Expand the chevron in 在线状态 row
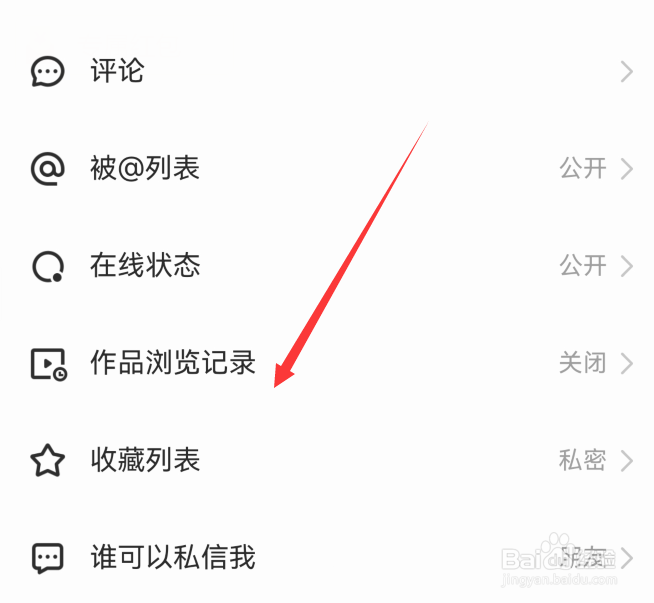 [627, 266]
